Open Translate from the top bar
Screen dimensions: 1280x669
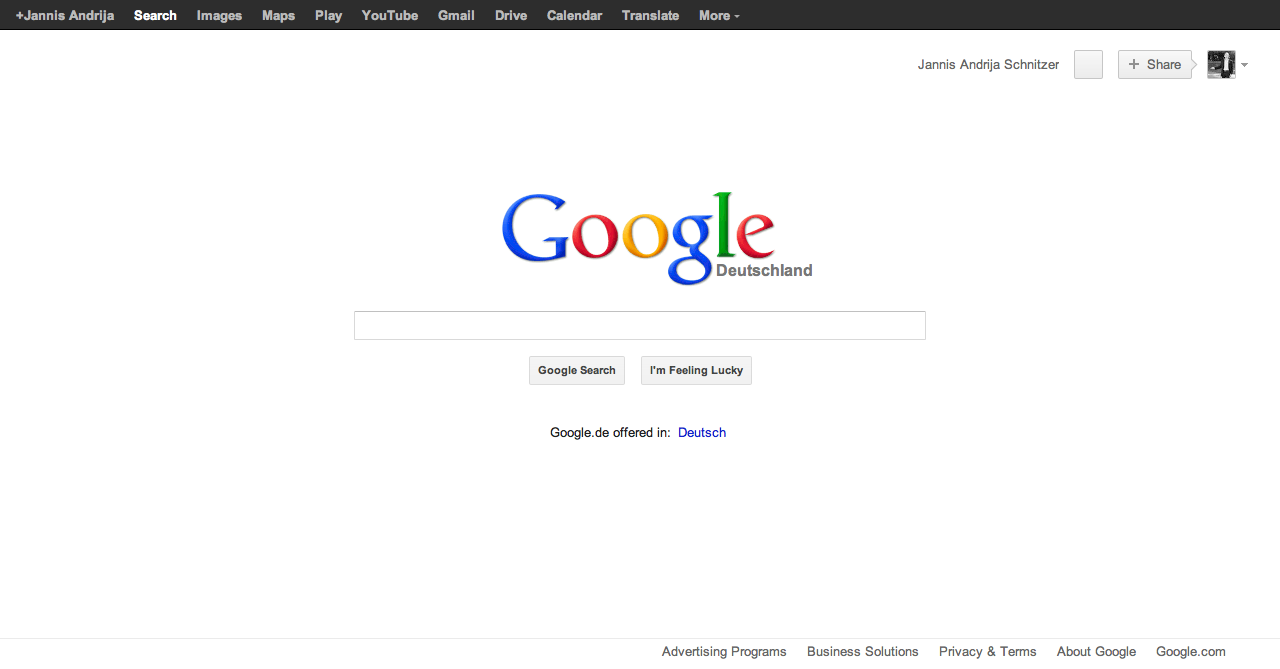point(650,15)
